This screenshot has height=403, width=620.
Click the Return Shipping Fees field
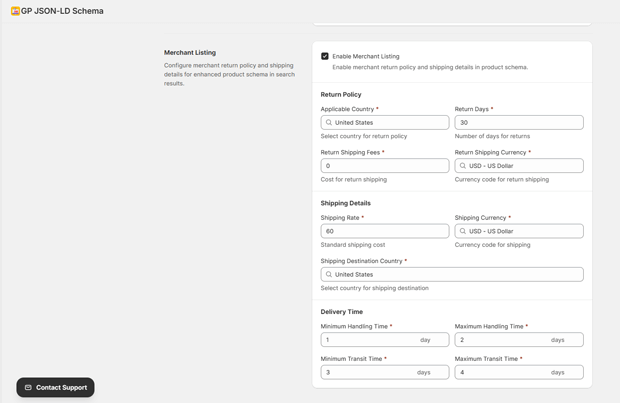coord(384,166)
